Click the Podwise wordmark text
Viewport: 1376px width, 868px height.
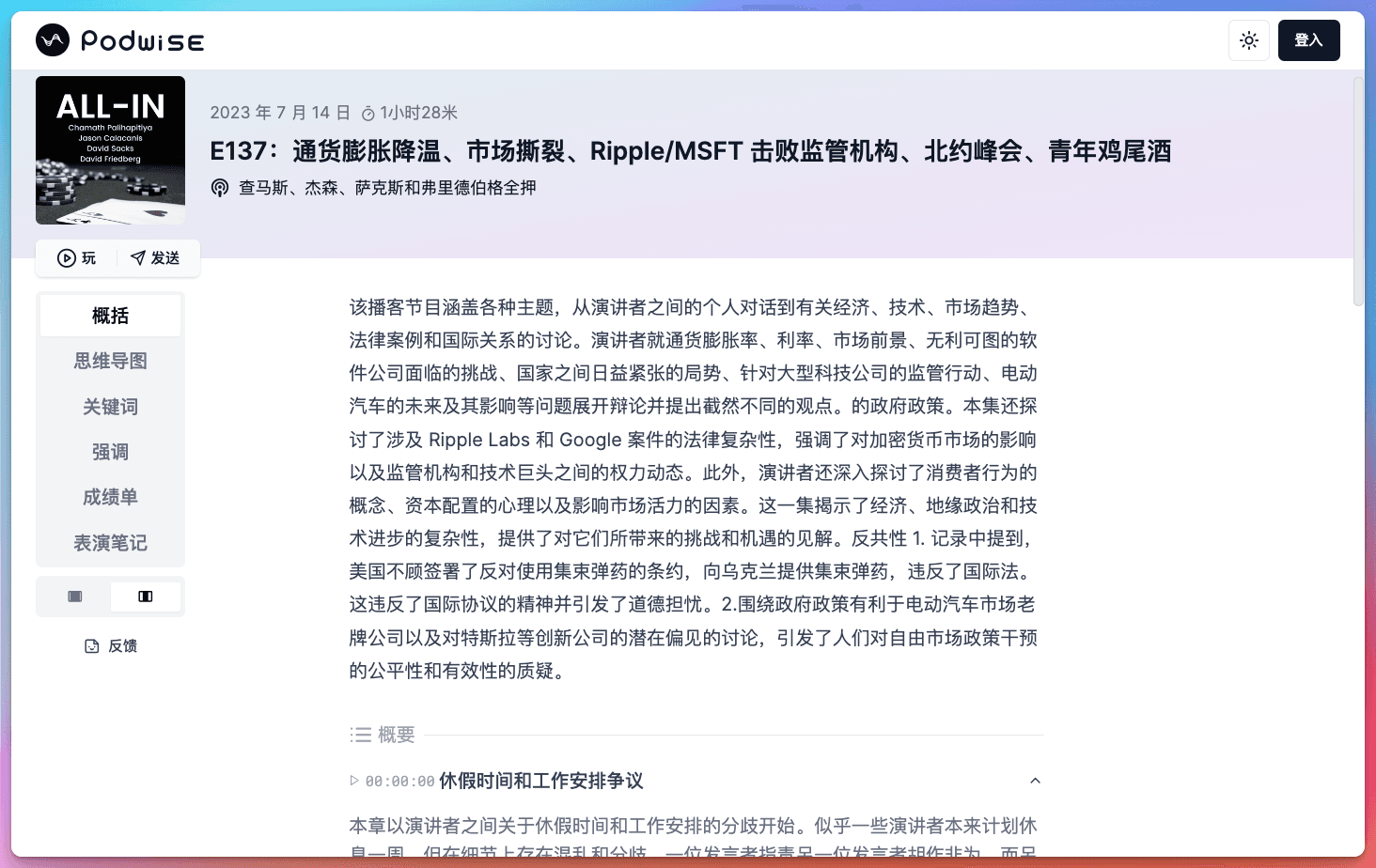[x=142, y=40]
